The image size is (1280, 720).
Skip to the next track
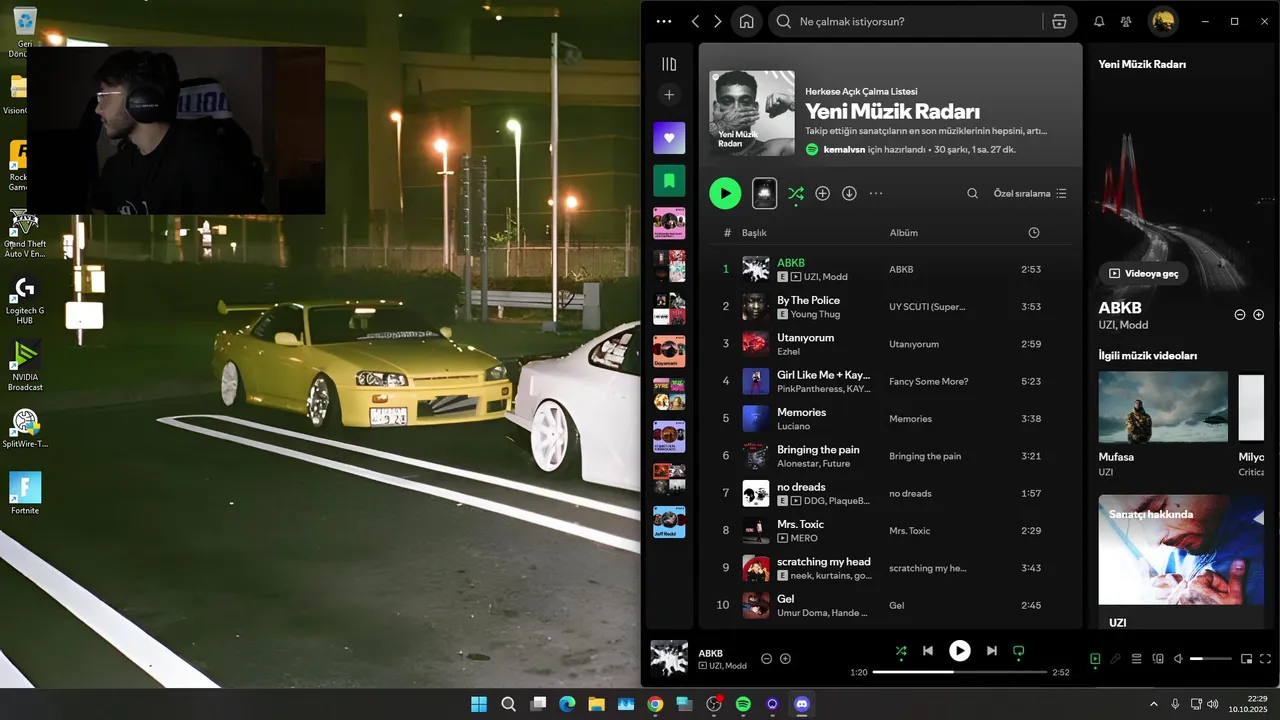coord(991,651)
